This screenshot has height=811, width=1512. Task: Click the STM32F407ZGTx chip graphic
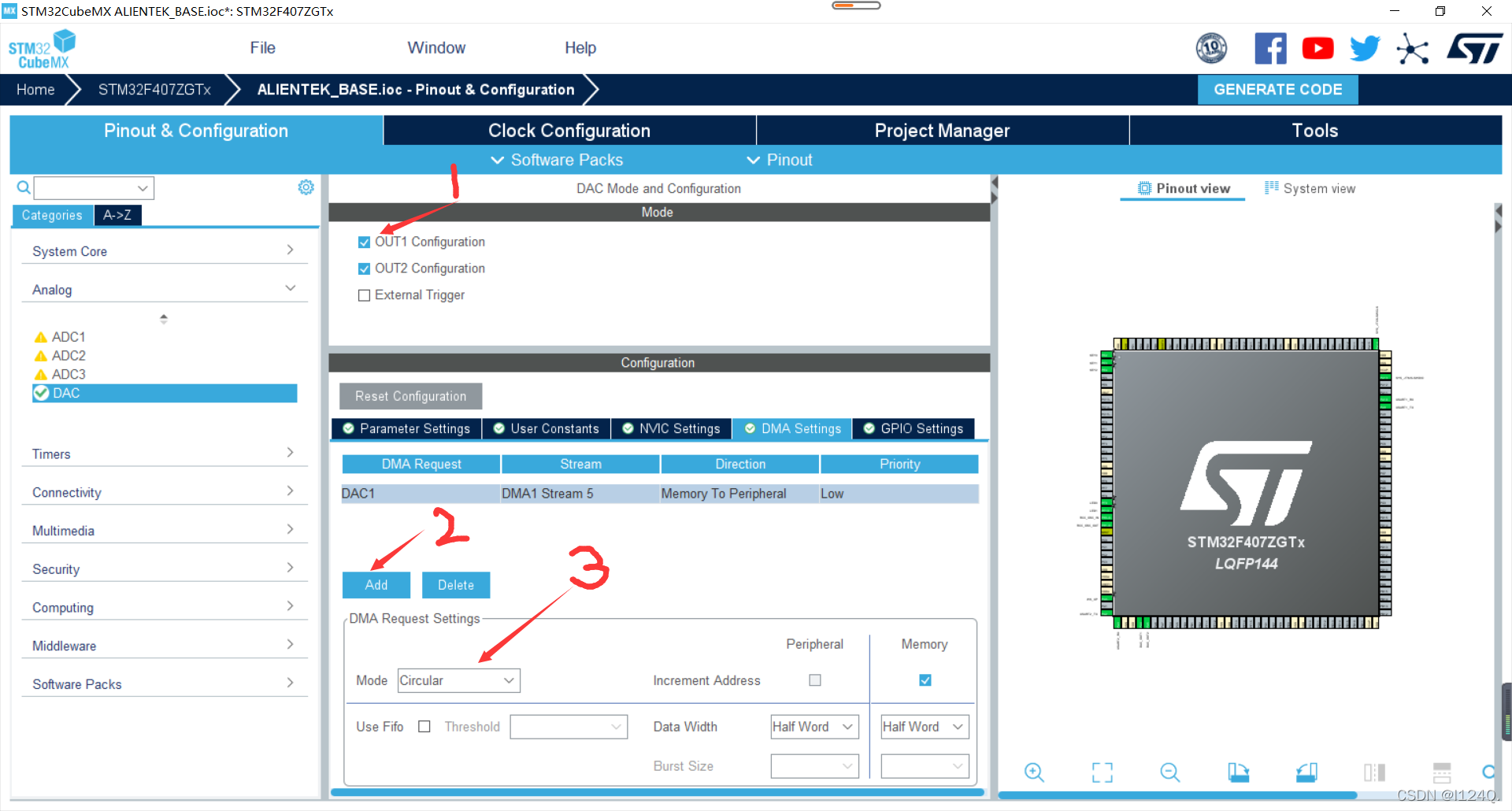(x=1246, y=483)
